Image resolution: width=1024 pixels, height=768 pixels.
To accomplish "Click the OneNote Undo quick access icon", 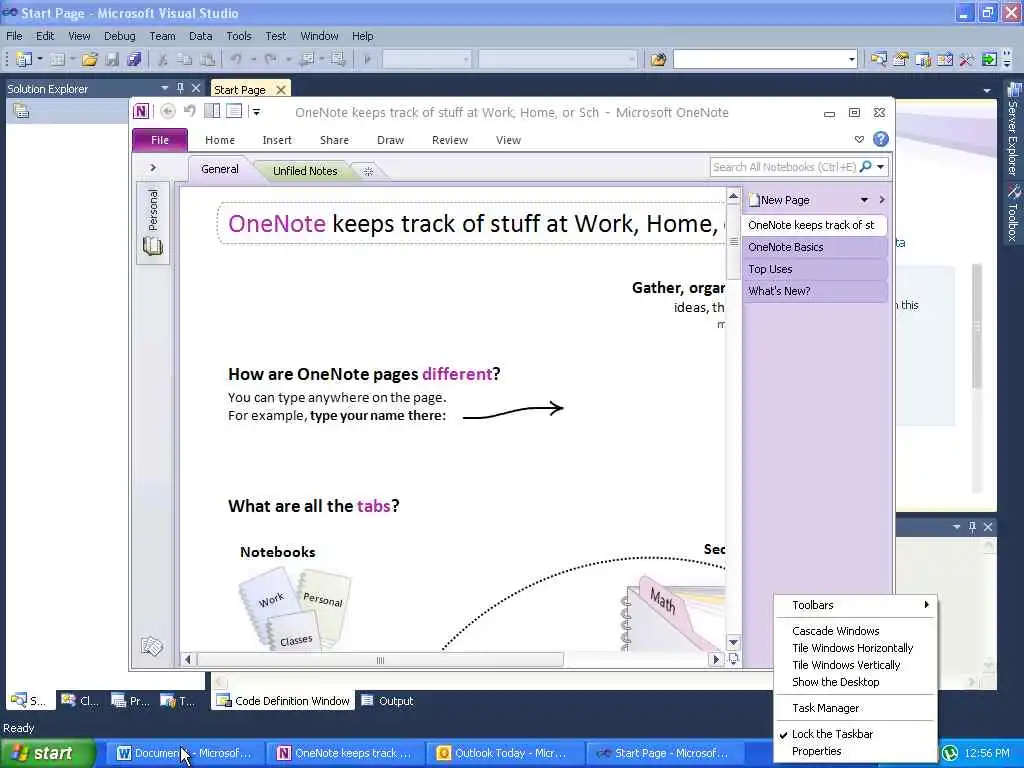I will pos(189,111).
